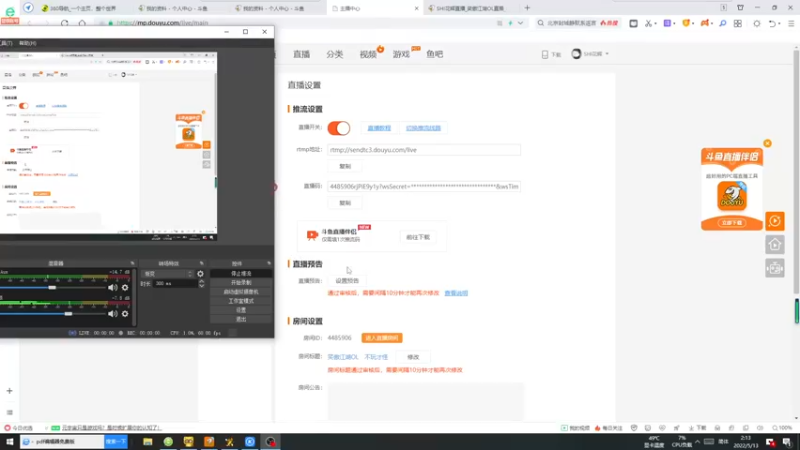Image resolution: width=800 pixels, height=450 pixels.
Task: Open the 直播教程 tutorial link
Action: (x=379, y=128)
